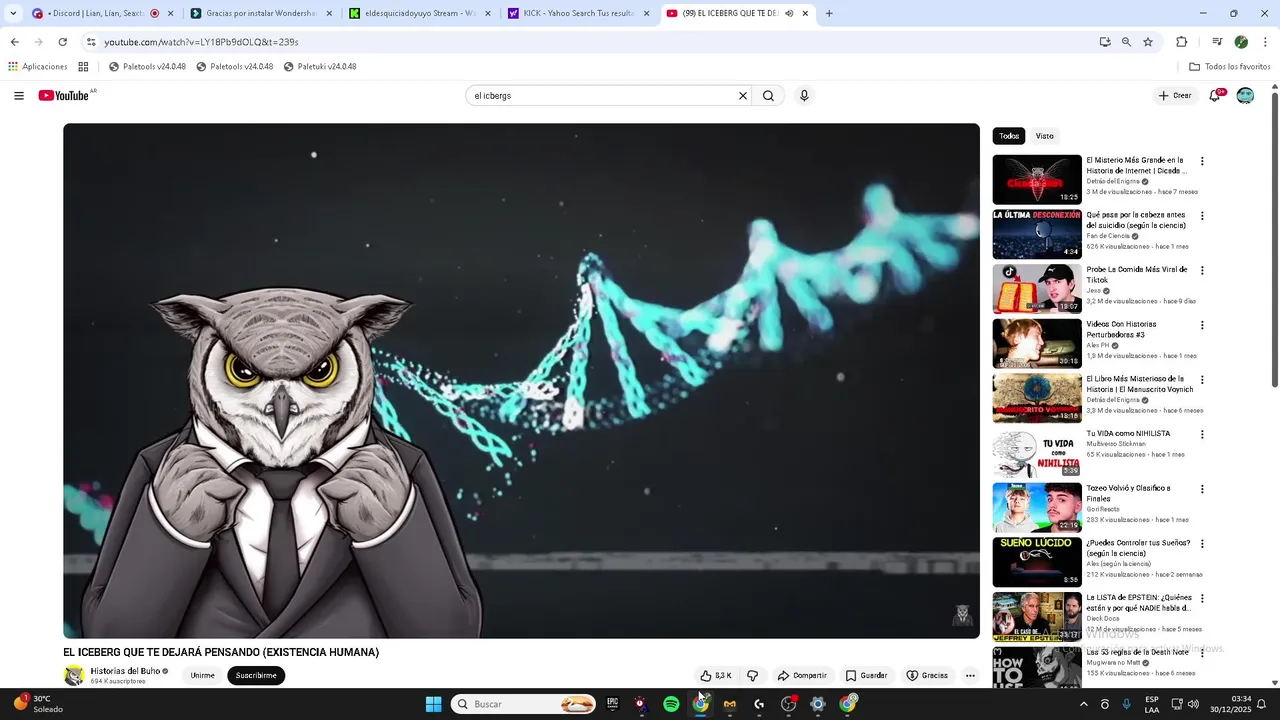
Task: Open YouTube notifications bell
Action: 1215,96
